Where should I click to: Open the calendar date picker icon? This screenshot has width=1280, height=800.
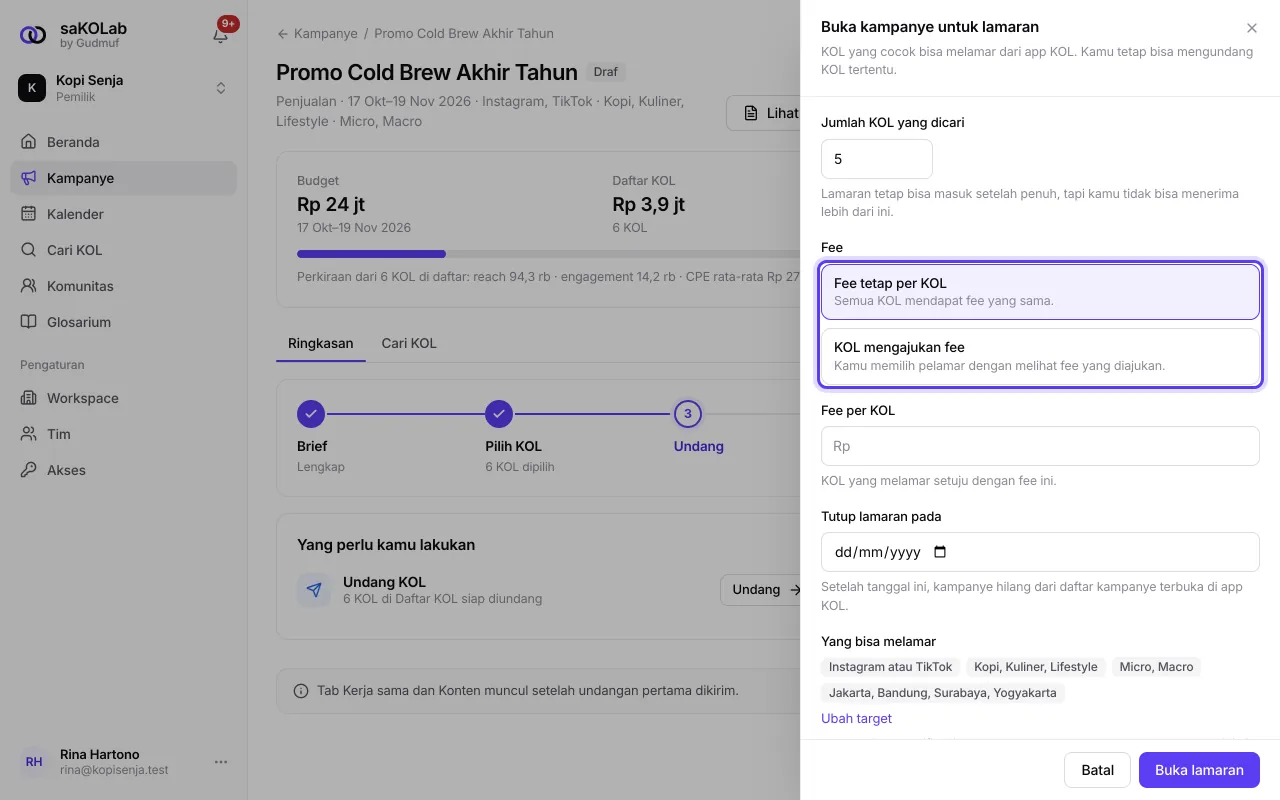coord(939,552)
